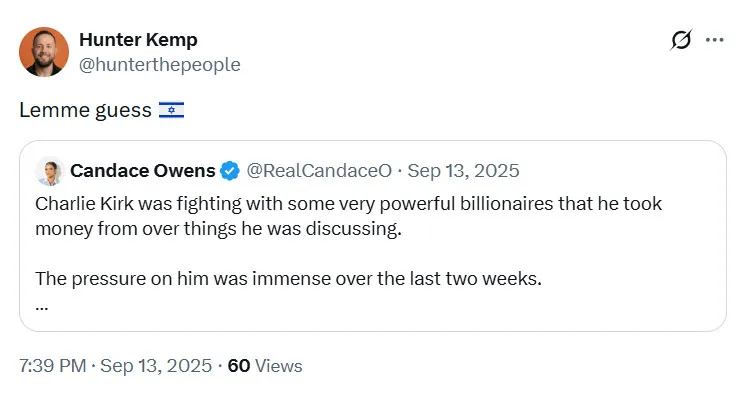The height and width of the screenshot is (398, 742).
Task: Click quoted post date Sep 13, 2025
Action: coord(463,171)
